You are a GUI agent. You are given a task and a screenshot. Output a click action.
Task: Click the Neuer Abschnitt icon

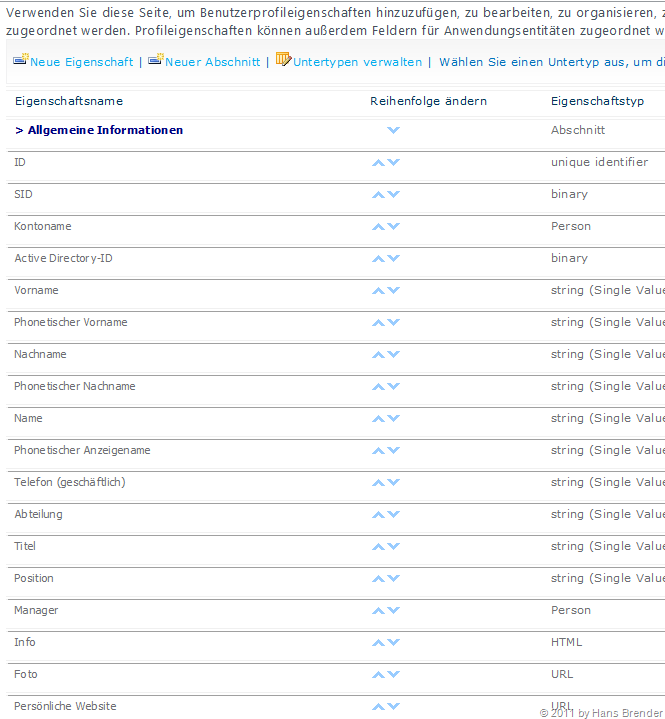155,61
